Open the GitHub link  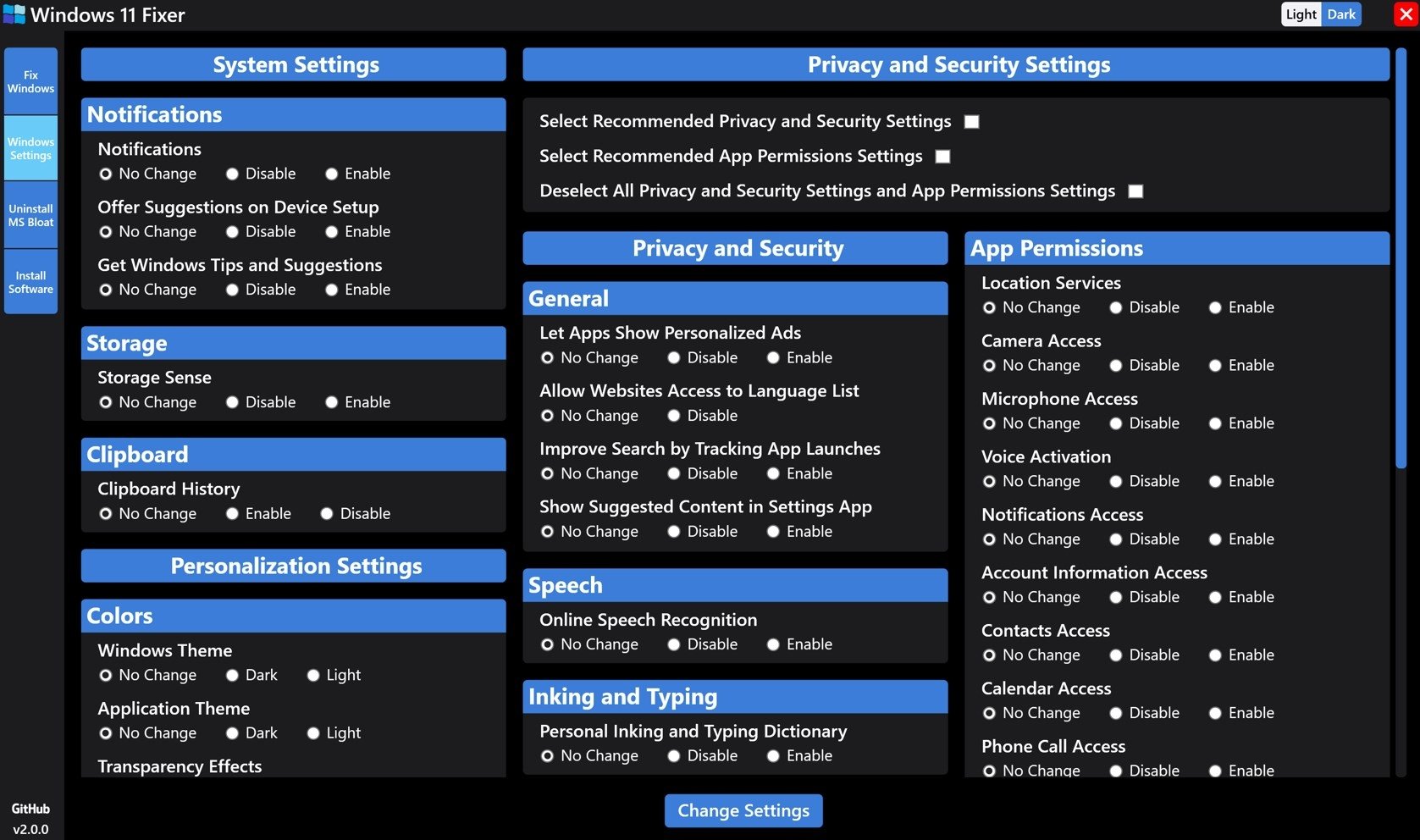click(x=30, y=809)
